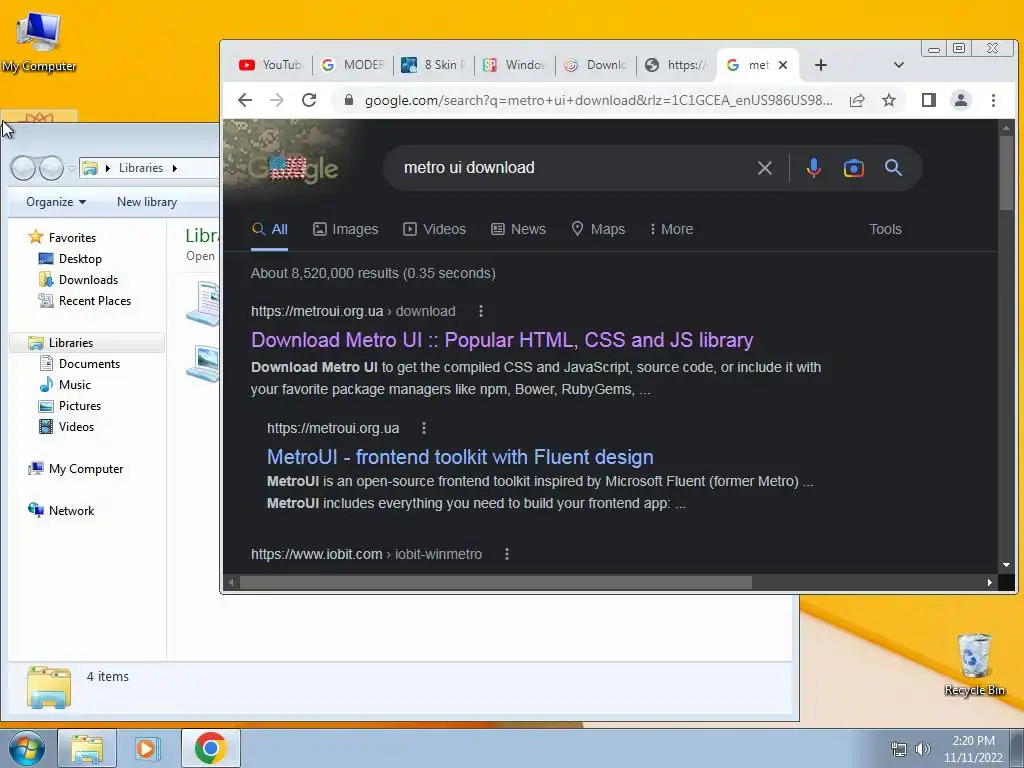This screenshot has width=1024, height=768.
Task: Select the Videos search filter
Action: 434,229
